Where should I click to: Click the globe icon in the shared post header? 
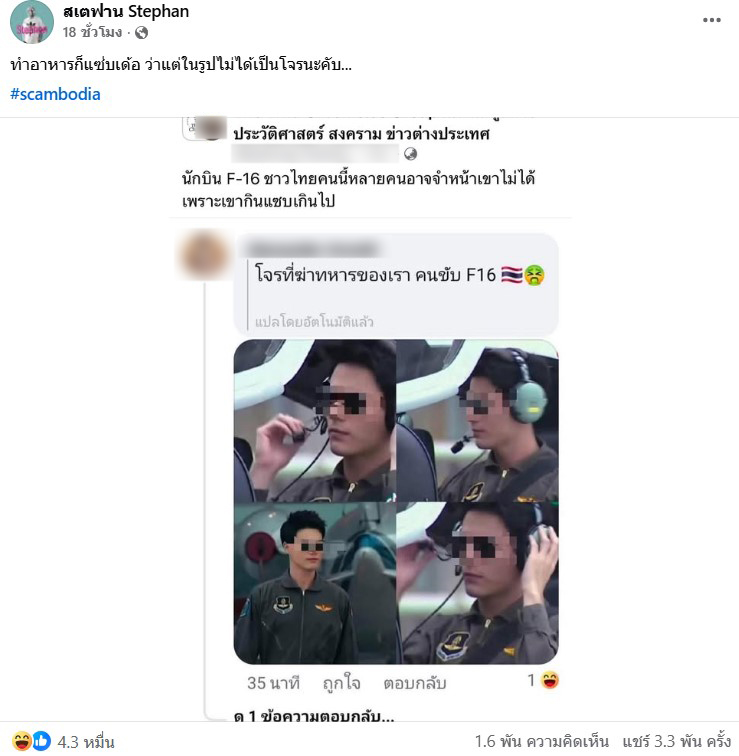410,154
